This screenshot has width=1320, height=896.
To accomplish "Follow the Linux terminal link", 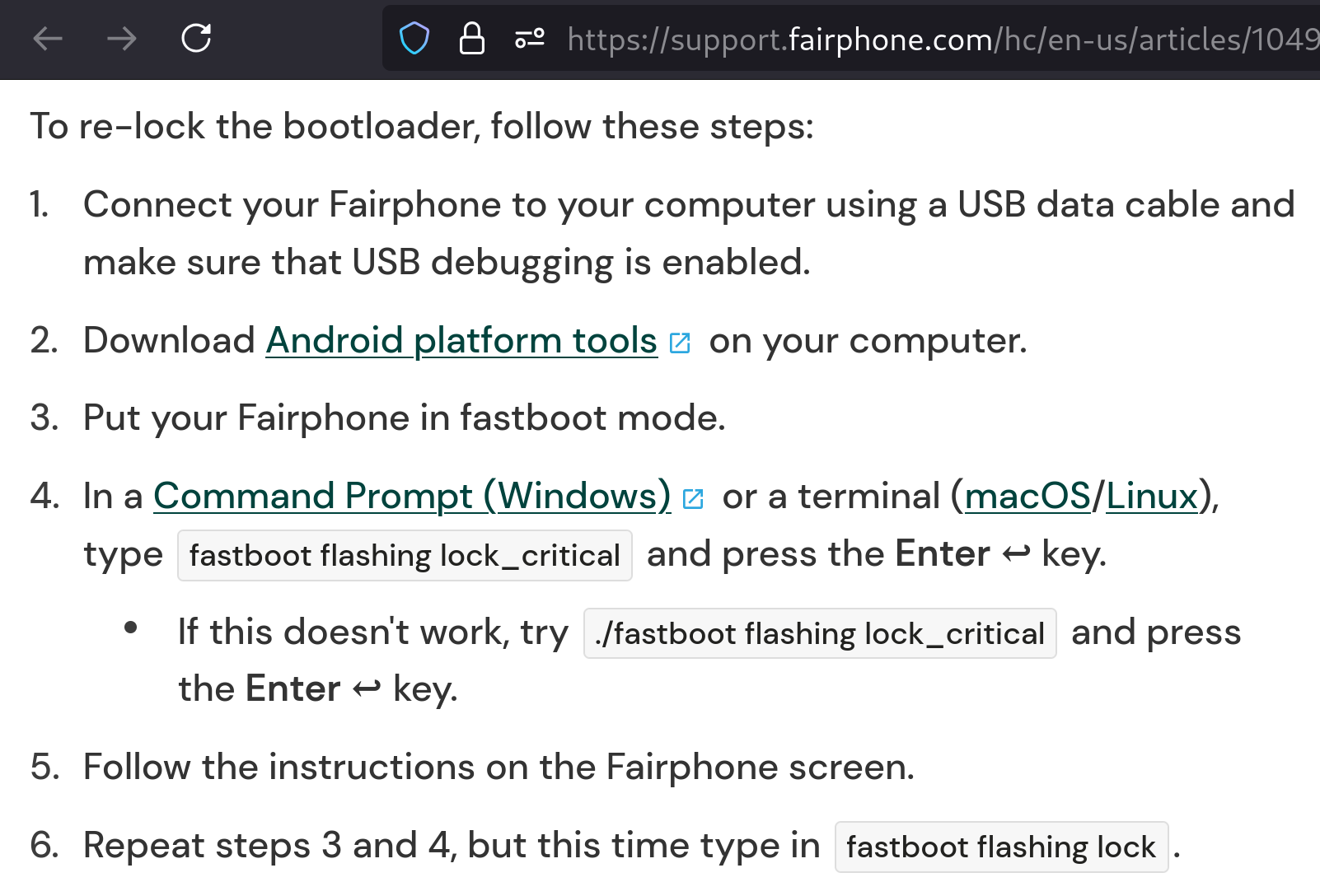I will [1151, 496].
